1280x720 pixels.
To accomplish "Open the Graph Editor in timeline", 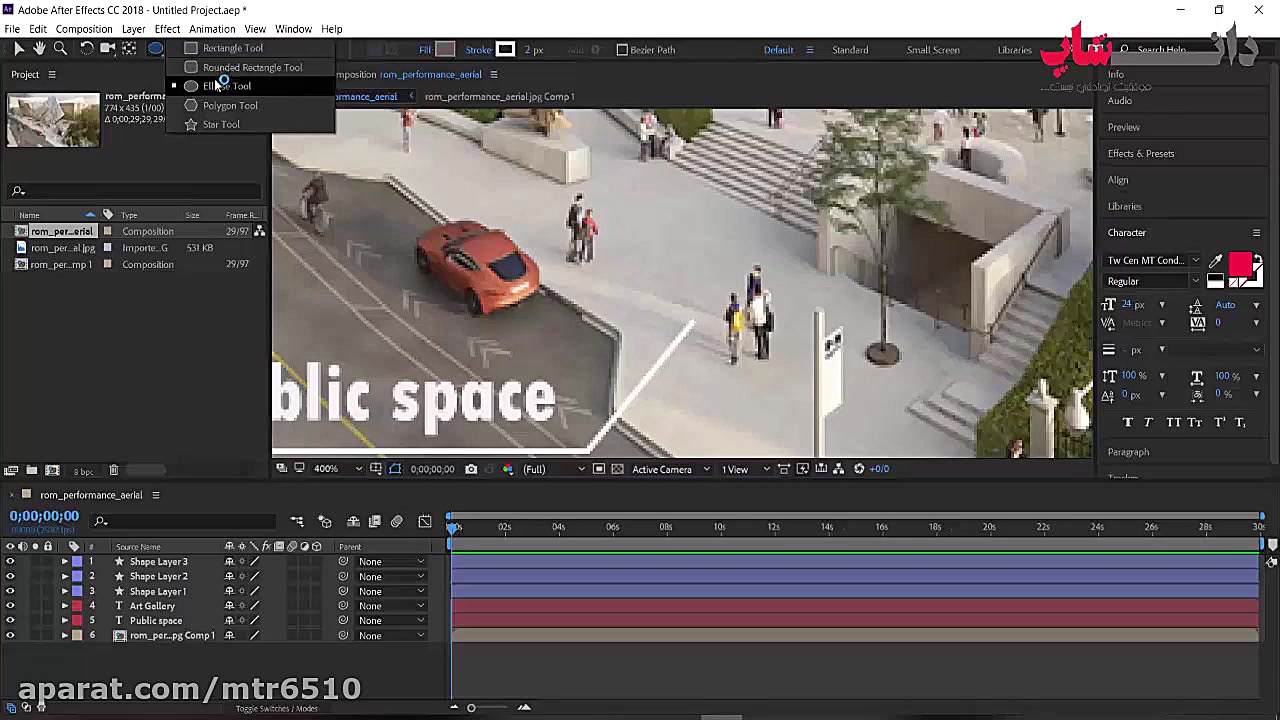I will [425, 521].
